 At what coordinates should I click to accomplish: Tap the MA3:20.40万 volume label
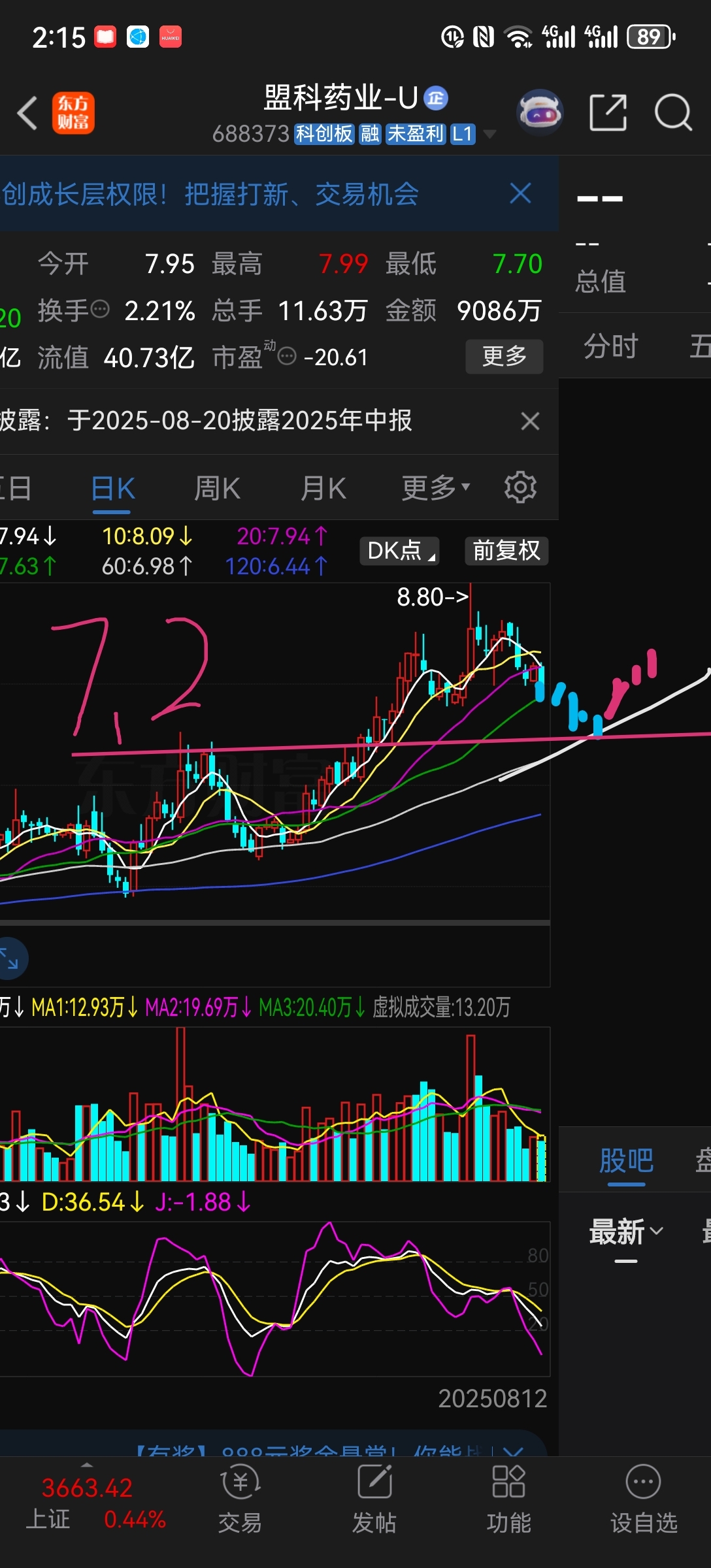tap(312, 1007)
